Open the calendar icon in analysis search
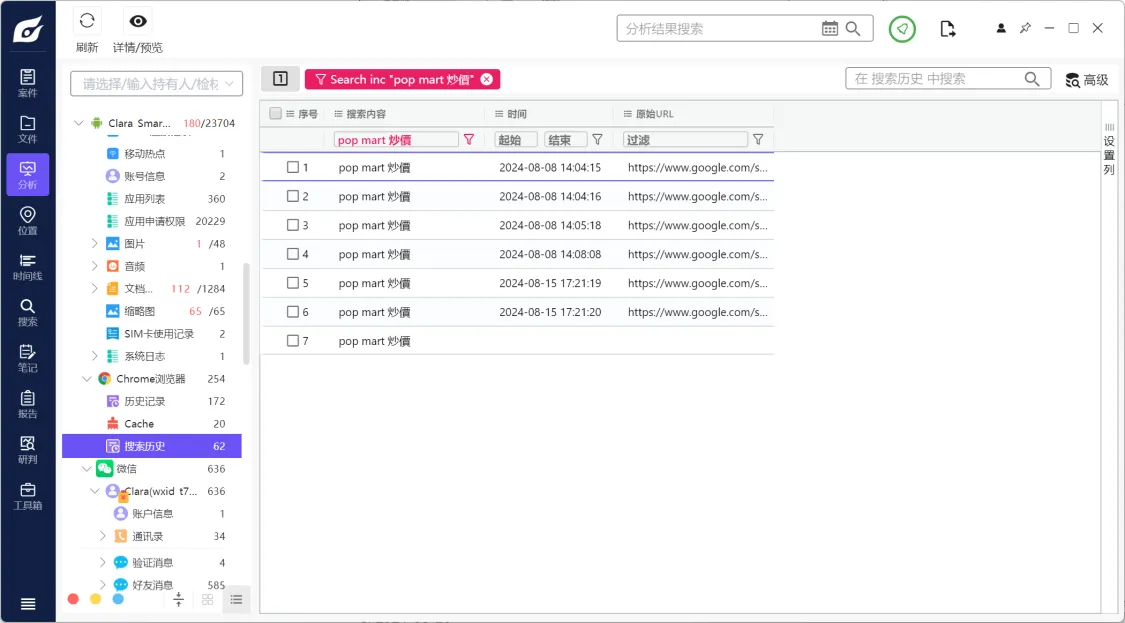 [x=829, y=29]
